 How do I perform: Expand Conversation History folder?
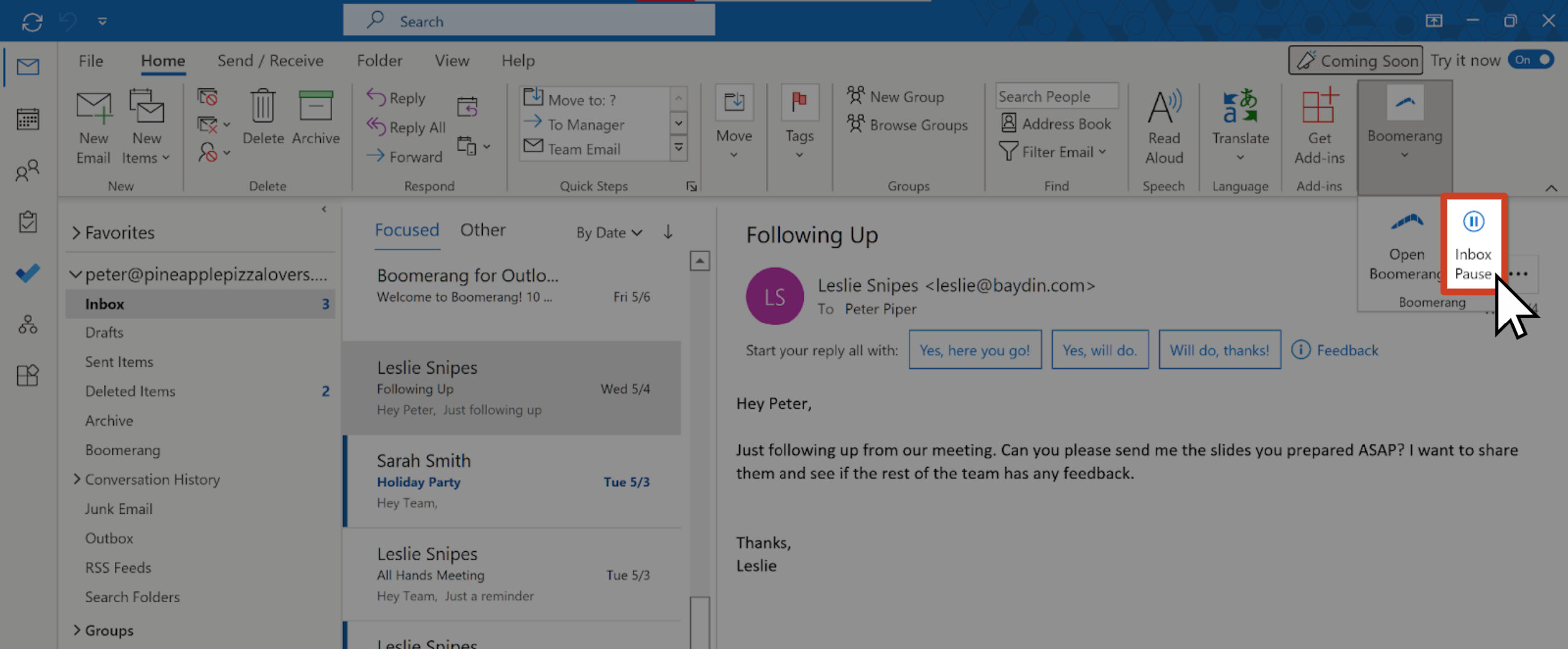coord(77,479)
